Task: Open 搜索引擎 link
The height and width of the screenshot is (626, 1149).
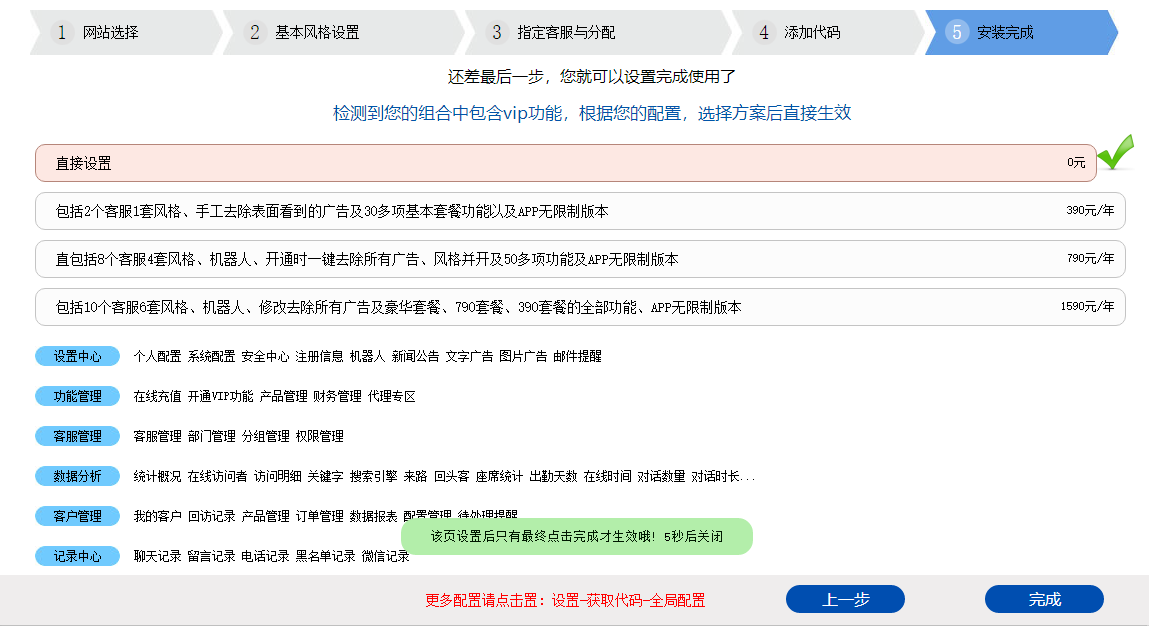Action: click(373, 476)
